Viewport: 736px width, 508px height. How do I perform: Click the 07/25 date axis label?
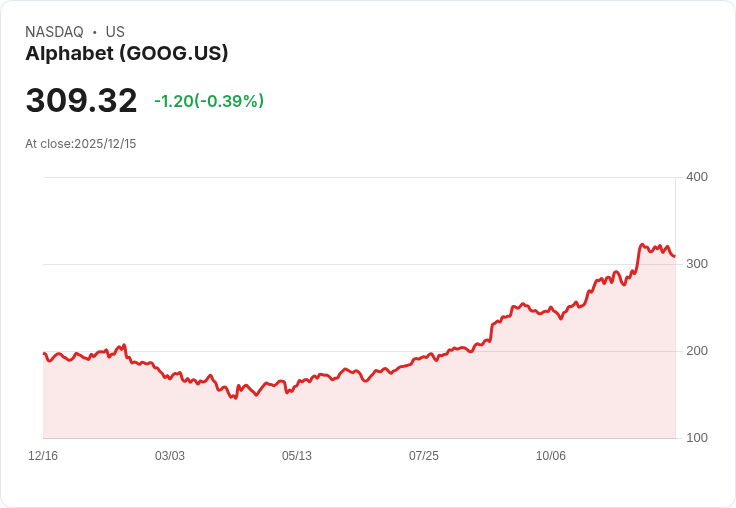point(424,456)
